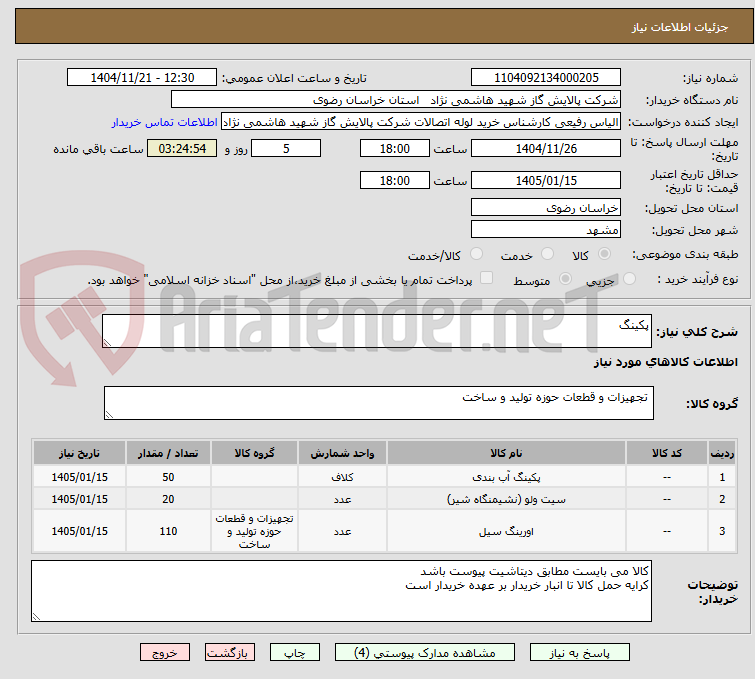Click پاسخ به نیاز button
The height and width of the screenshot is (679, 755).
[579, 653]
